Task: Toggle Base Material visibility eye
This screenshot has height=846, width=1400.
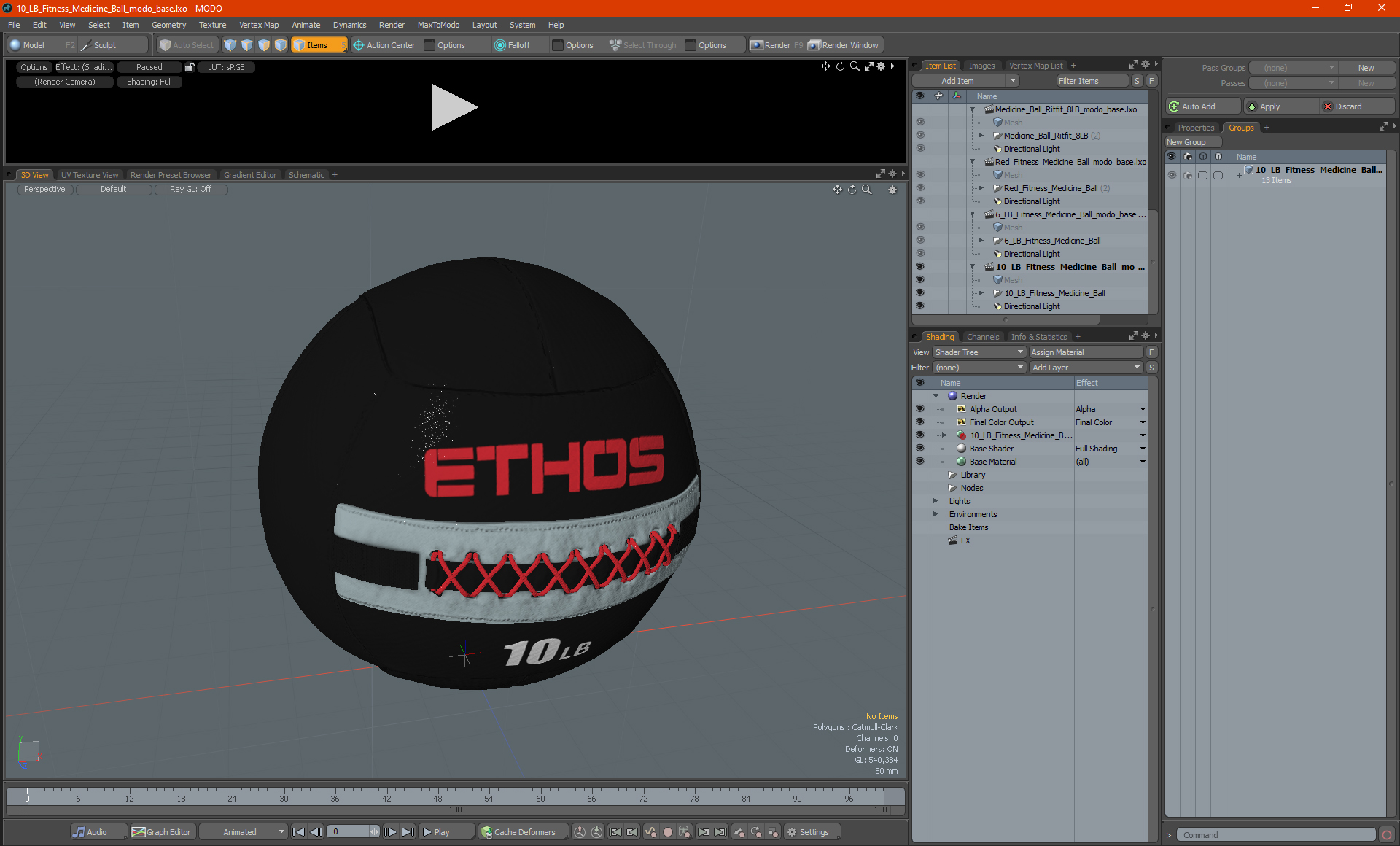Action: (x=919, y=462)
